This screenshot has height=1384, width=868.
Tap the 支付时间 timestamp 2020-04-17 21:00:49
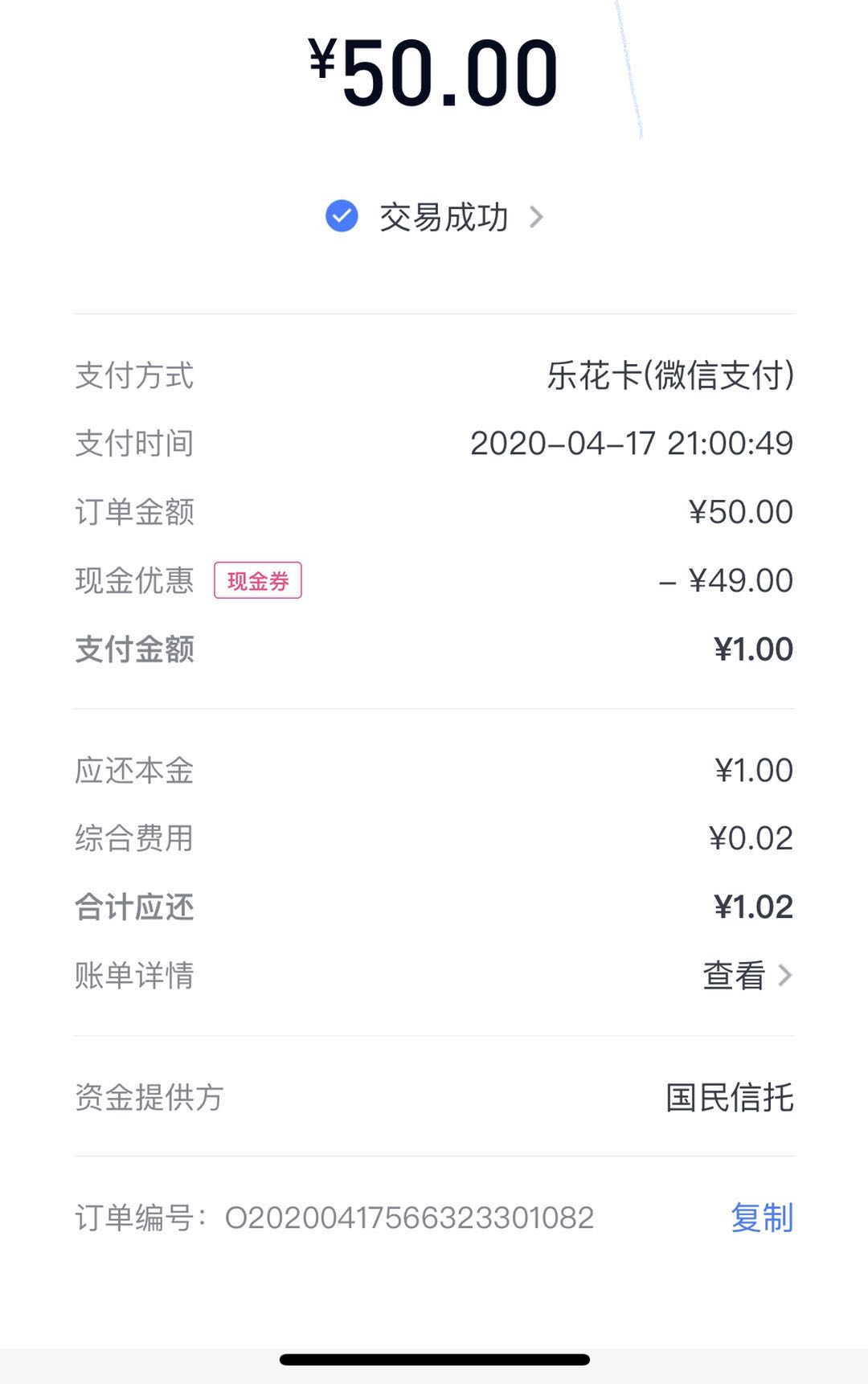click(632, 444)
